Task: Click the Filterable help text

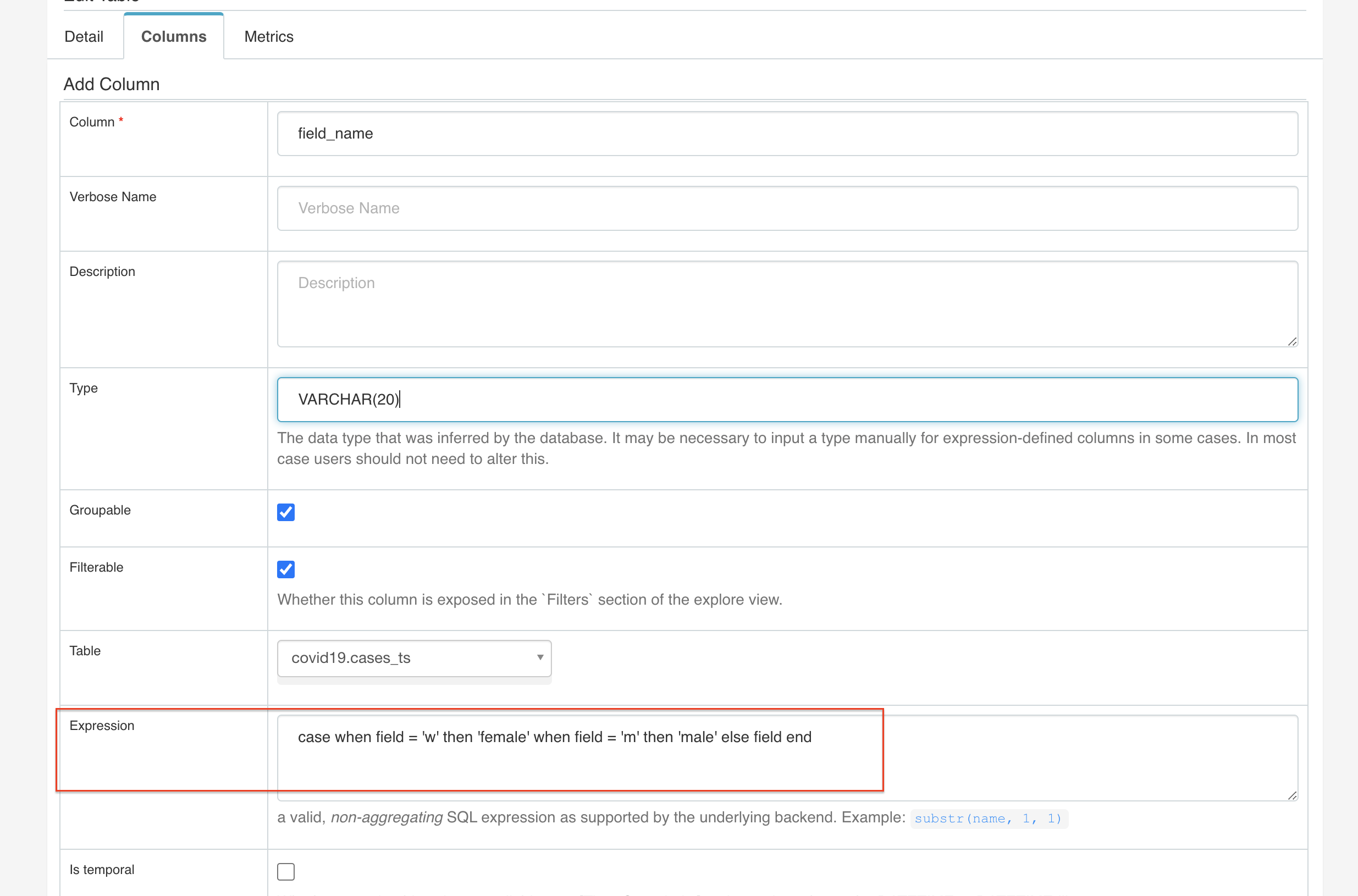Action: (x=529, y=599)
